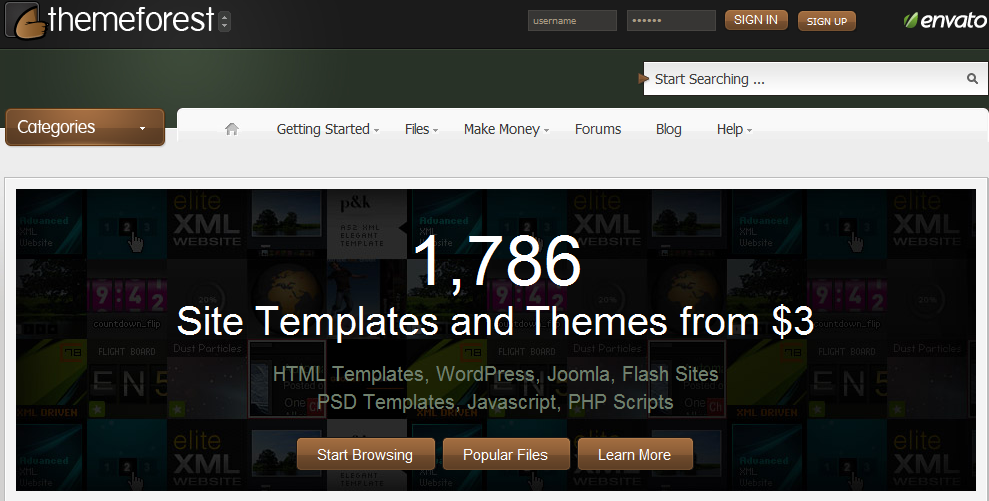Viewport: 989px width, 501px height.
Task: Go to Forums
Action: [598, 129]
